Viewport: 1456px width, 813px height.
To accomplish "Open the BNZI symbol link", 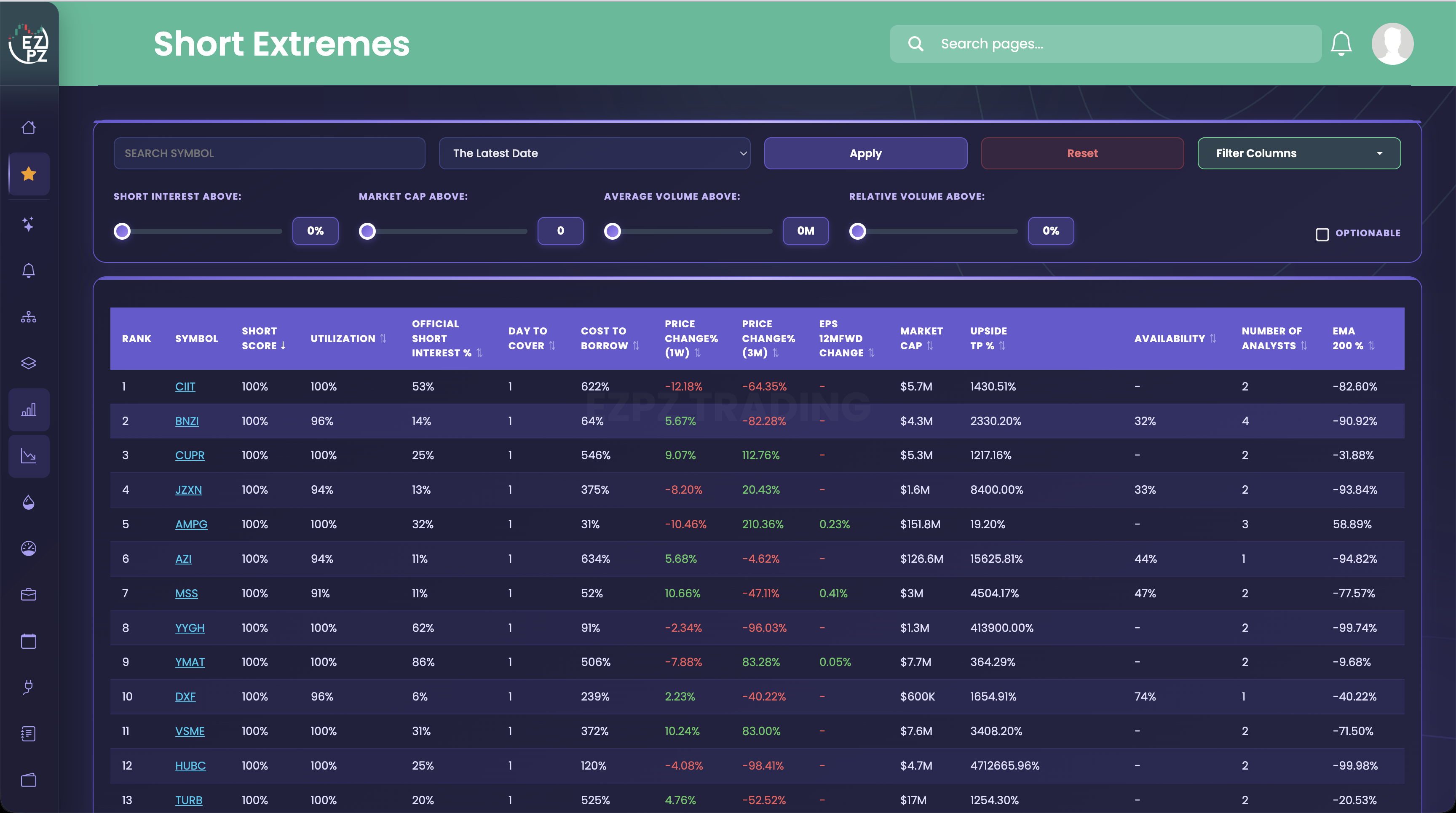I will tap(187, 421).
